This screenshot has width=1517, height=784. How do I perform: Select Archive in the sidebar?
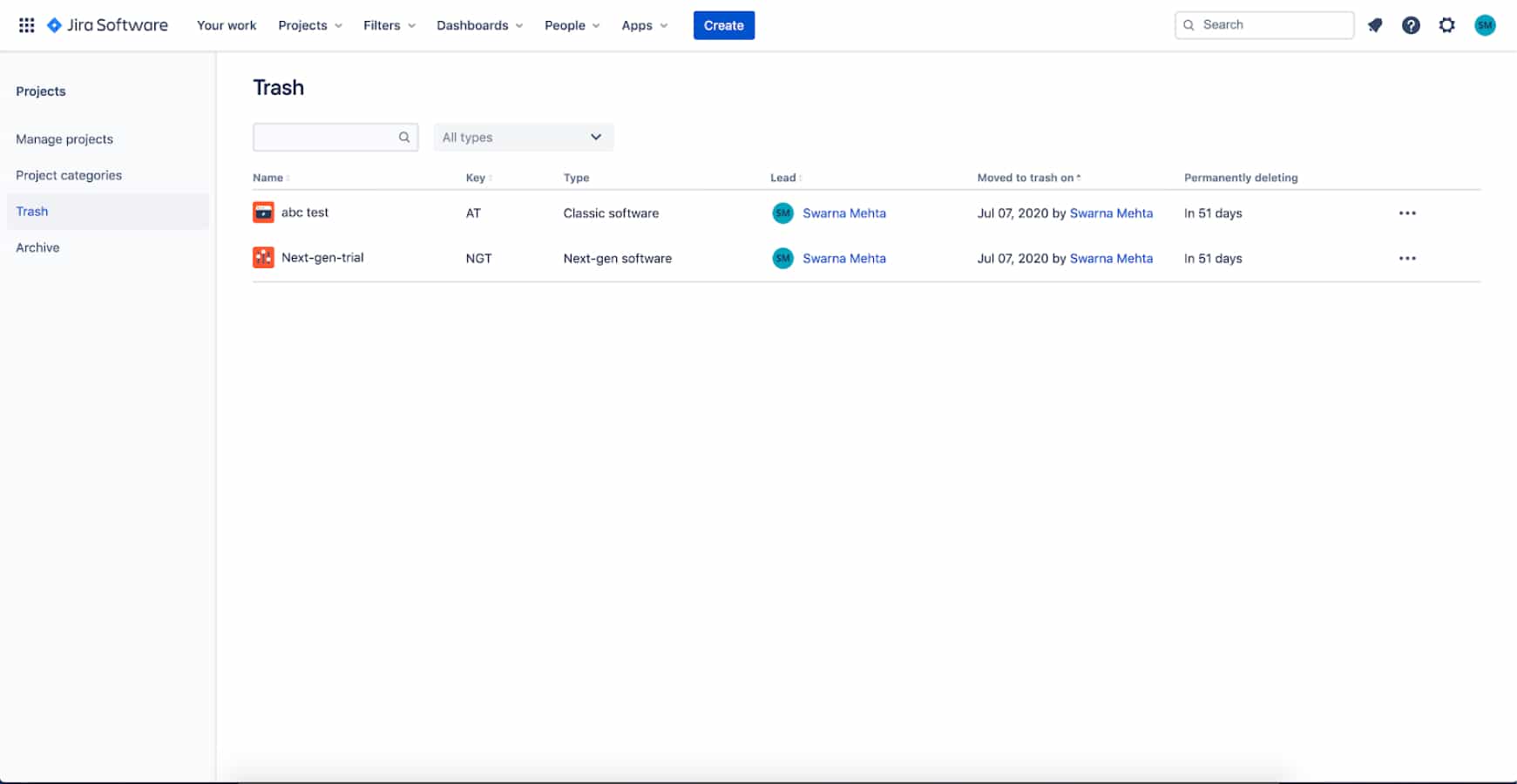coord(37,247)
